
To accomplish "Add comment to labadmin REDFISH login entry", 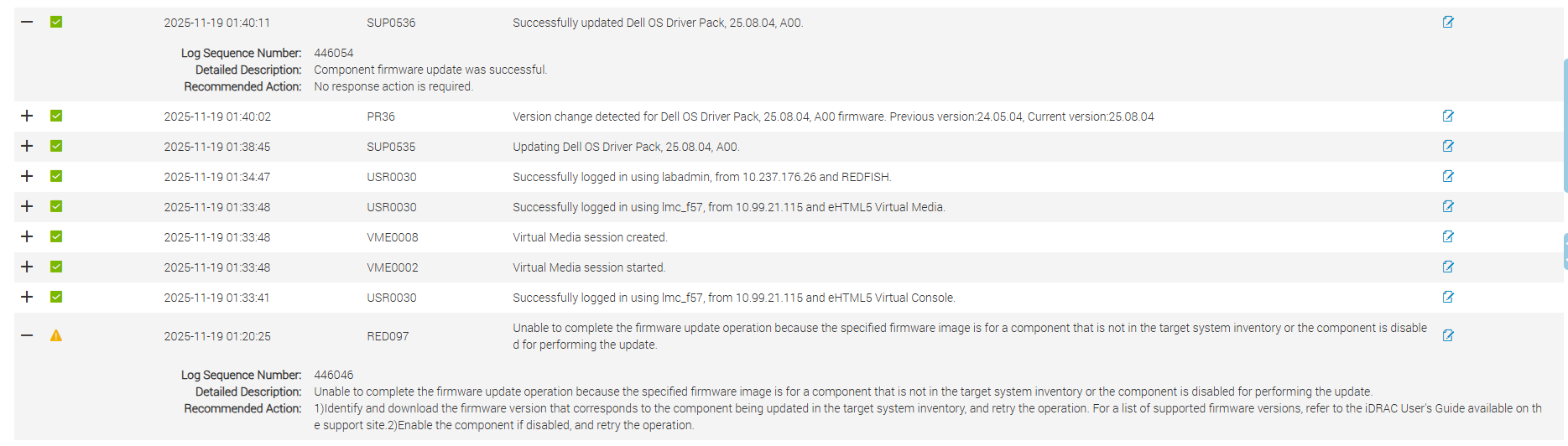I will point(1448,177).
